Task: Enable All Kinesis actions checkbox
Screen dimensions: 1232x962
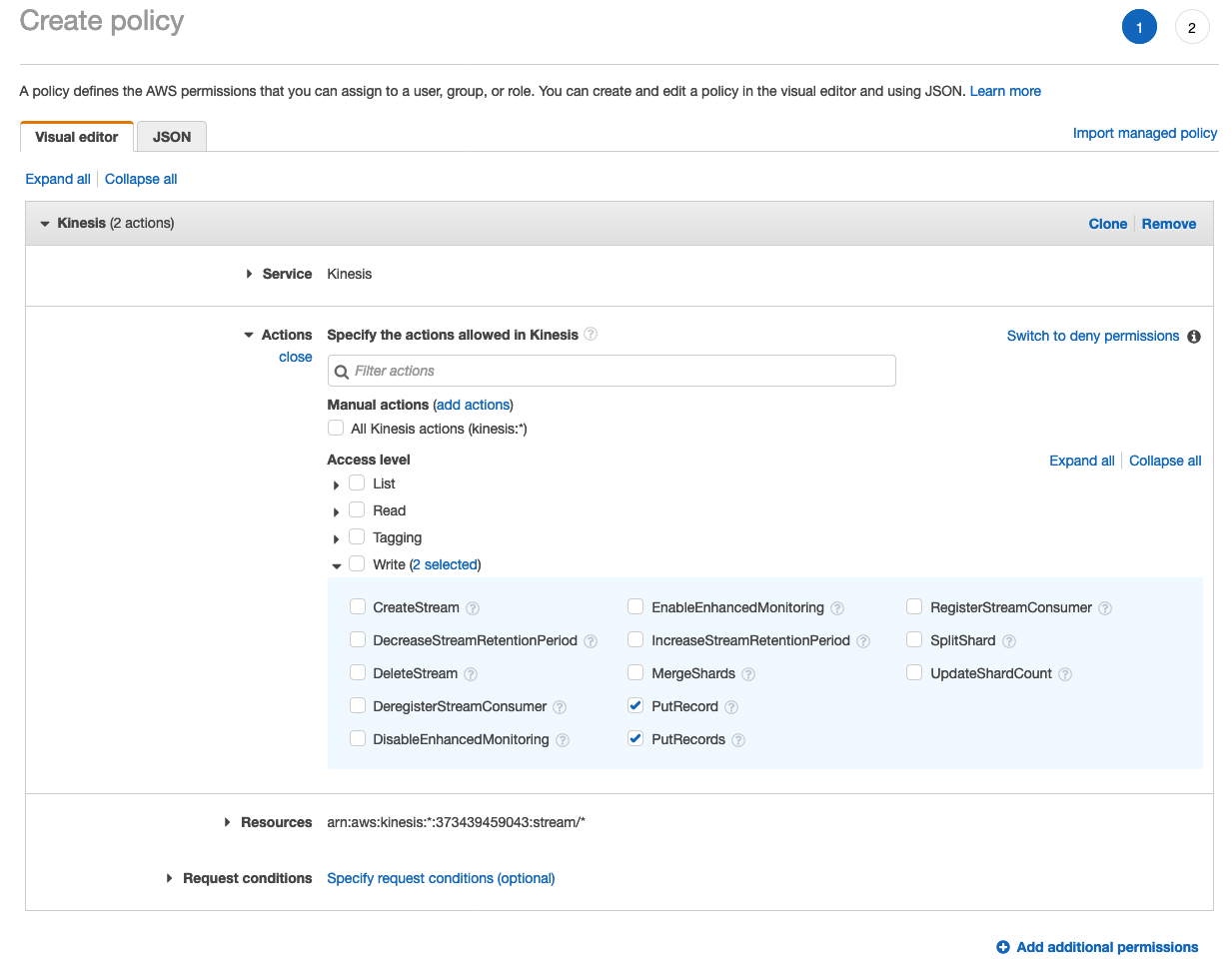Action: point(336,428)
